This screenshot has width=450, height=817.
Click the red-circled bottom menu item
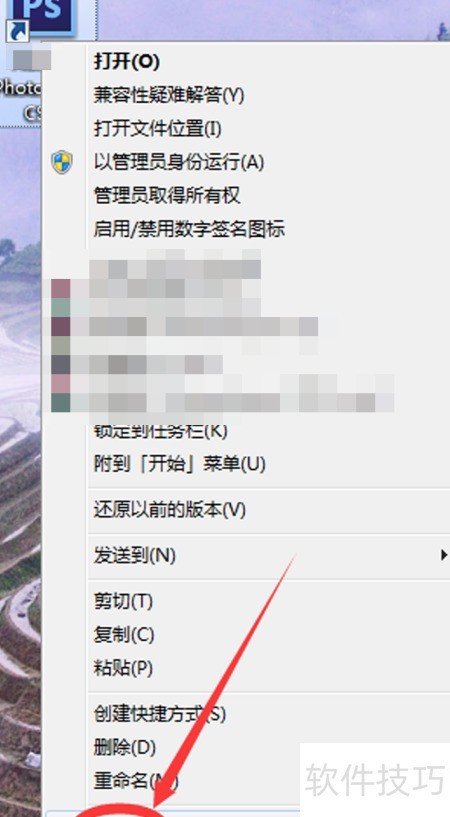[x=121, y=813]
